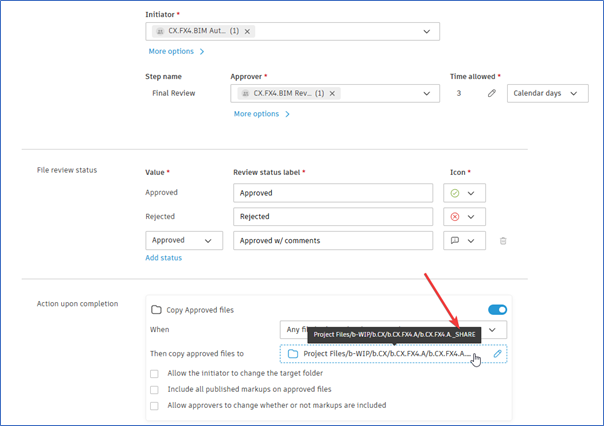The width and height of the screenshot is (604, 426).
Task: Edit the Approved w/ comments label field
Action: 333,241
